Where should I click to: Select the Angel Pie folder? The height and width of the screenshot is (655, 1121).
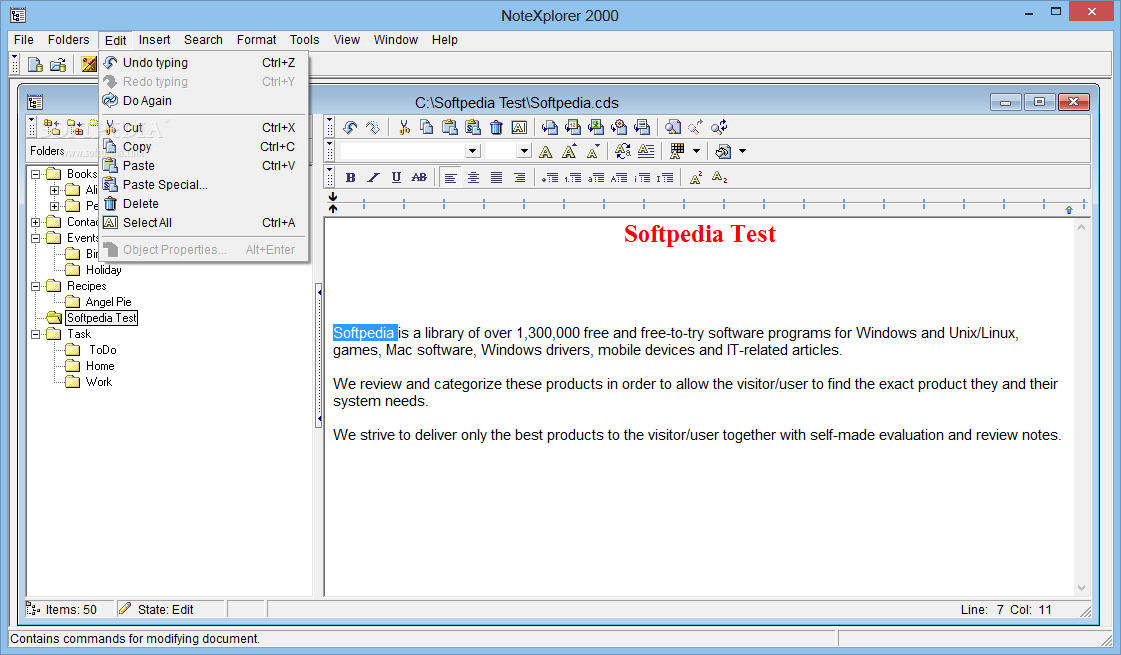[x=109, y=302]
